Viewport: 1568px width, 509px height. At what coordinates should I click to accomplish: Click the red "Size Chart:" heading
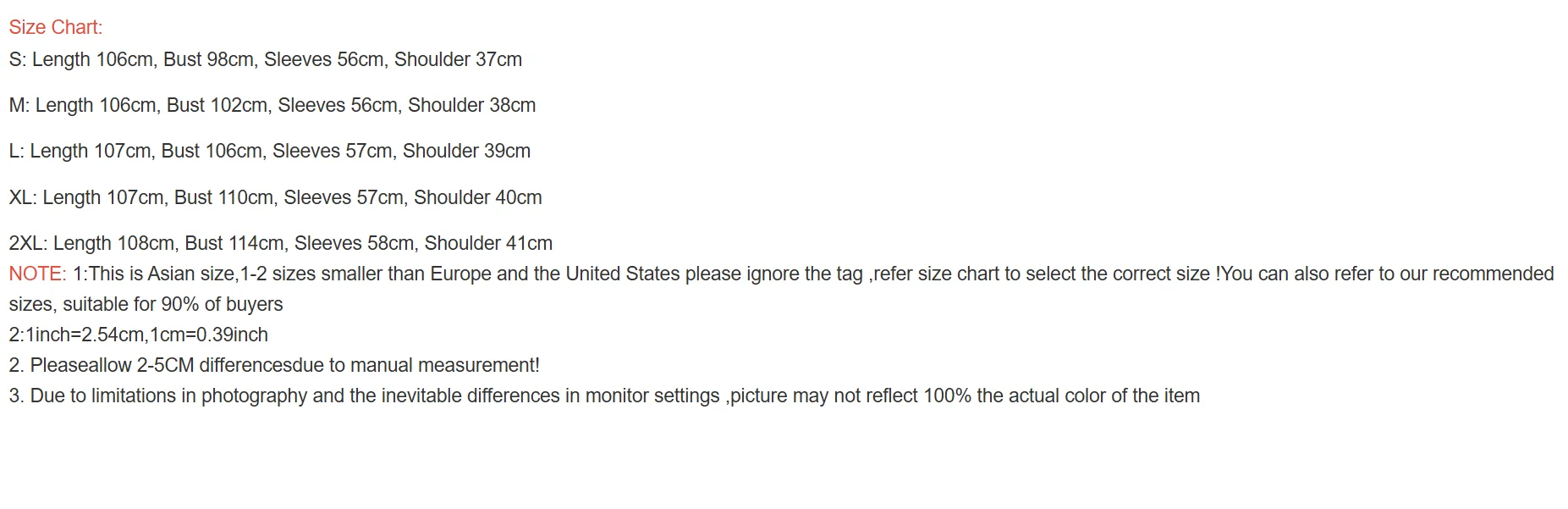55,27
